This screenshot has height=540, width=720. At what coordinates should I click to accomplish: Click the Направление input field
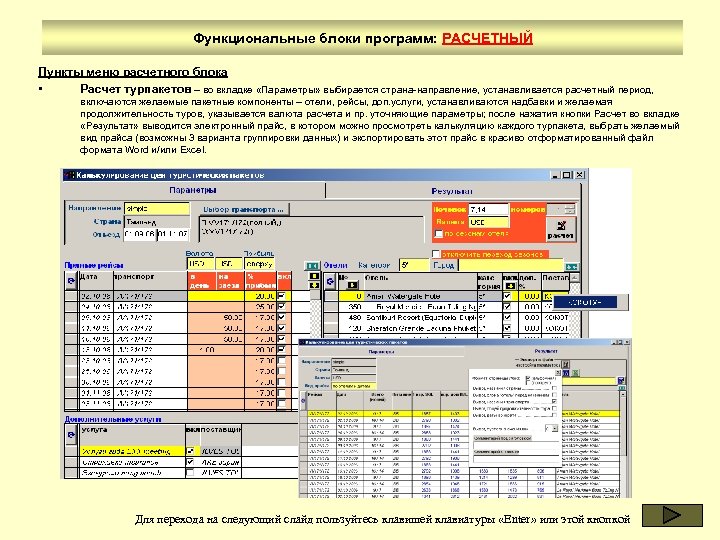tap(157, 208)
